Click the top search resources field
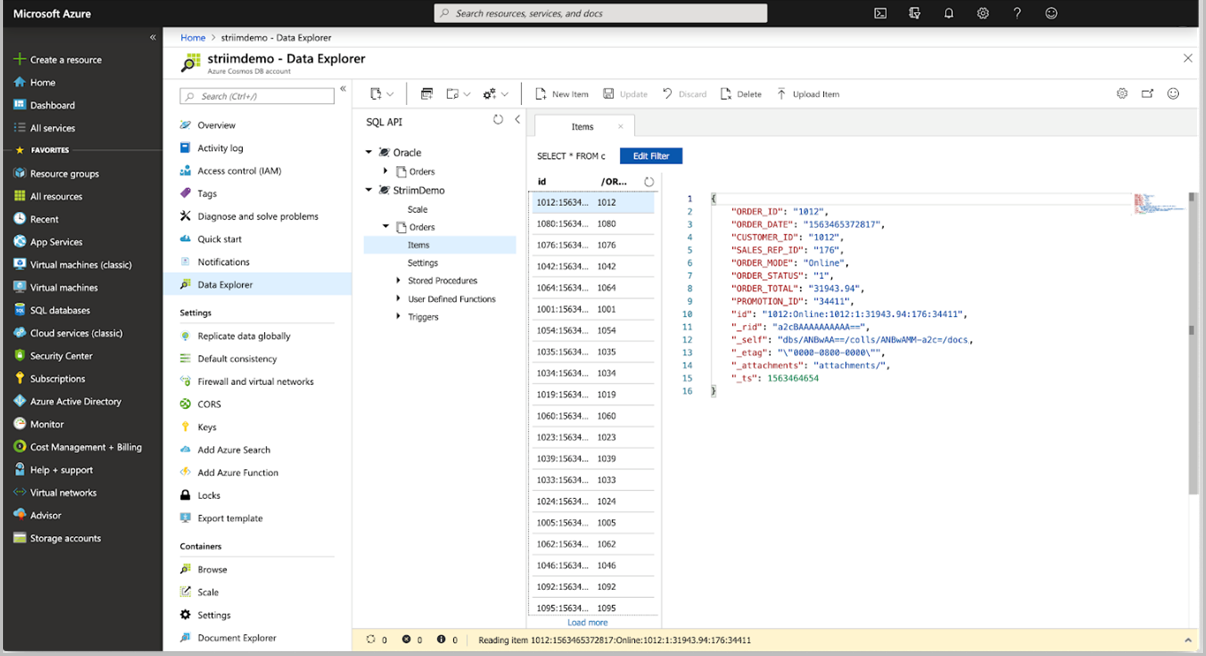 coord(601,13)
